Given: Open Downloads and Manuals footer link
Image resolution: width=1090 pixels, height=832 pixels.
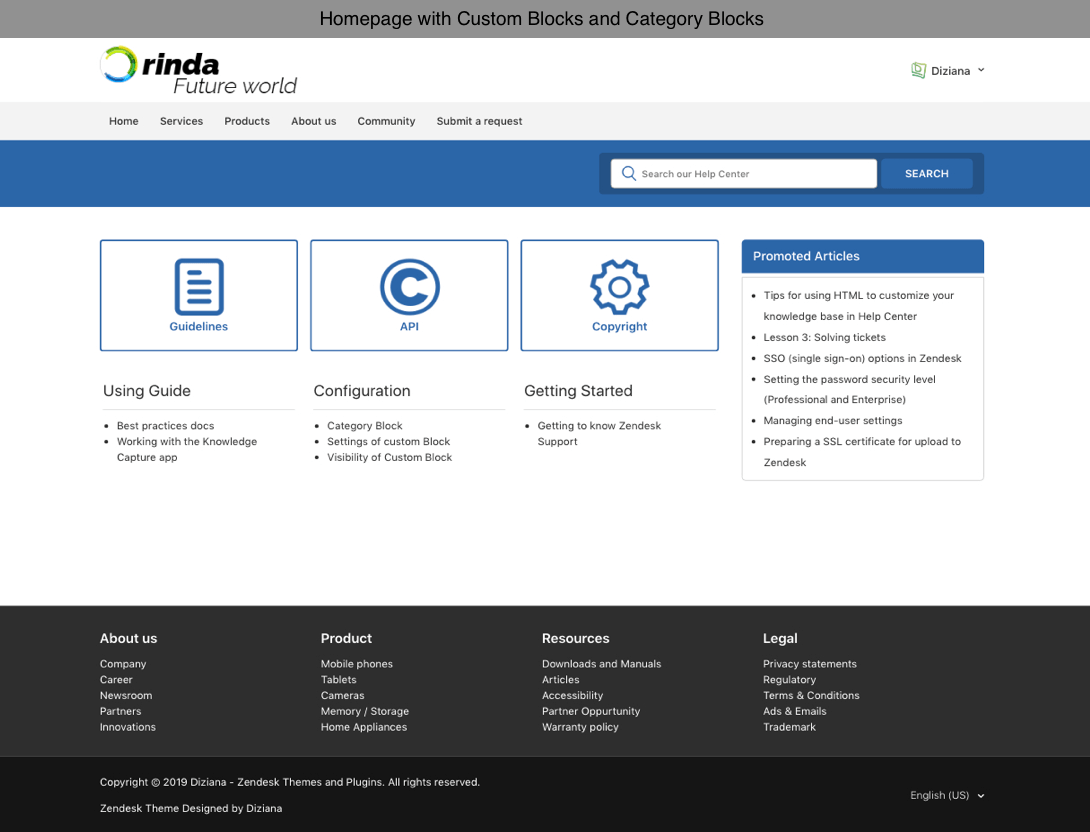Looking at the screenshot, I should 601,664.
